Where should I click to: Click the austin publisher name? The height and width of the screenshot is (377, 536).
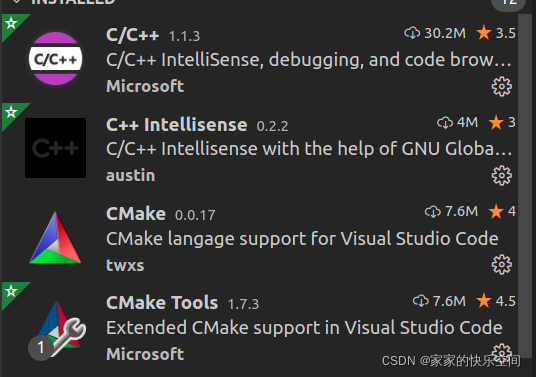(x=131, y=175)
